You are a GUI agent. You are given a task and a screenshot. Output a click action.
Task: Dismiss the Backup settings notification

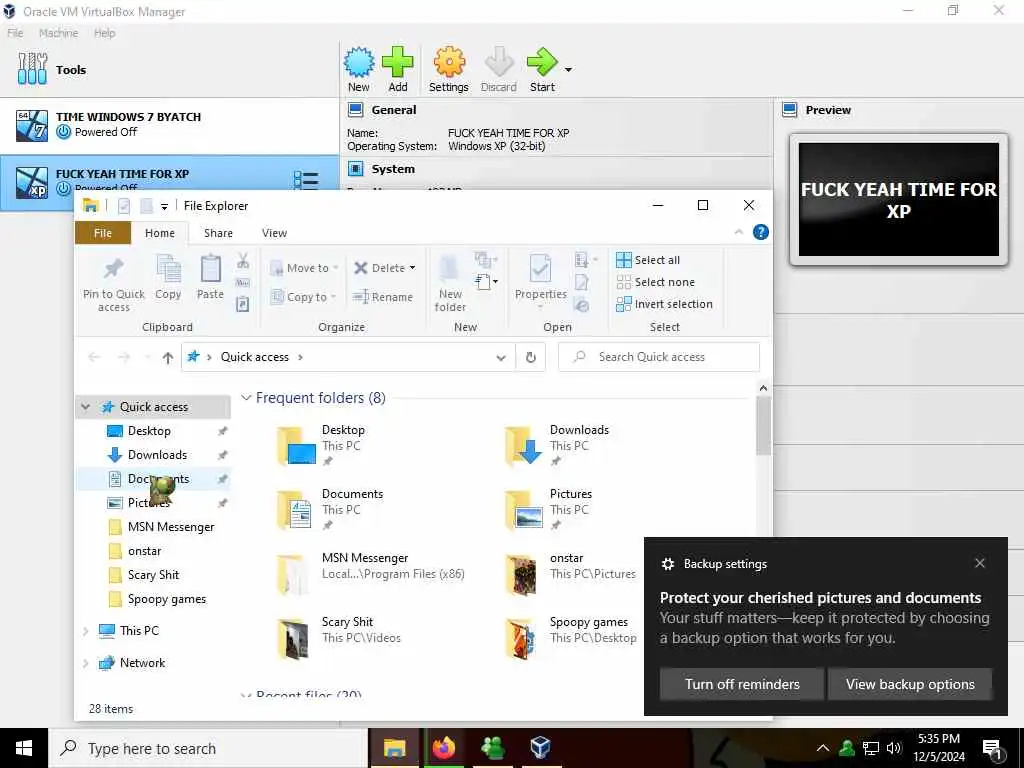(980, 563)
